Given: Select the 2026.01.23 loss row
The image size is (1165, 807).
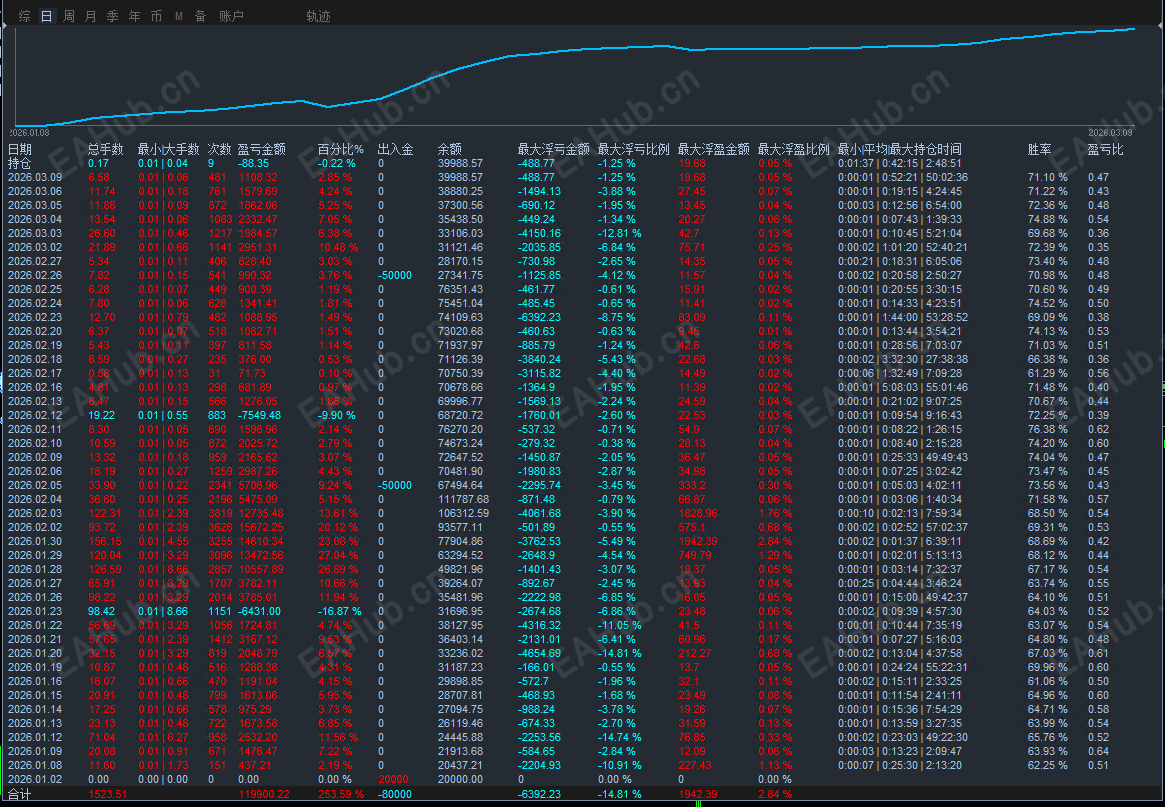Looking at the screenshot, I should point(582,612).
